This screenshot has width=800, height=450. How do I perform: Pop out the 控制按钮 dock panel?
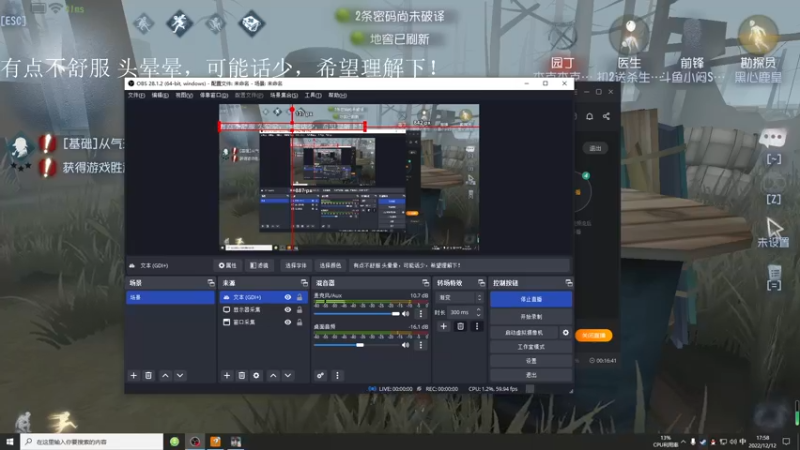(569, 283)
